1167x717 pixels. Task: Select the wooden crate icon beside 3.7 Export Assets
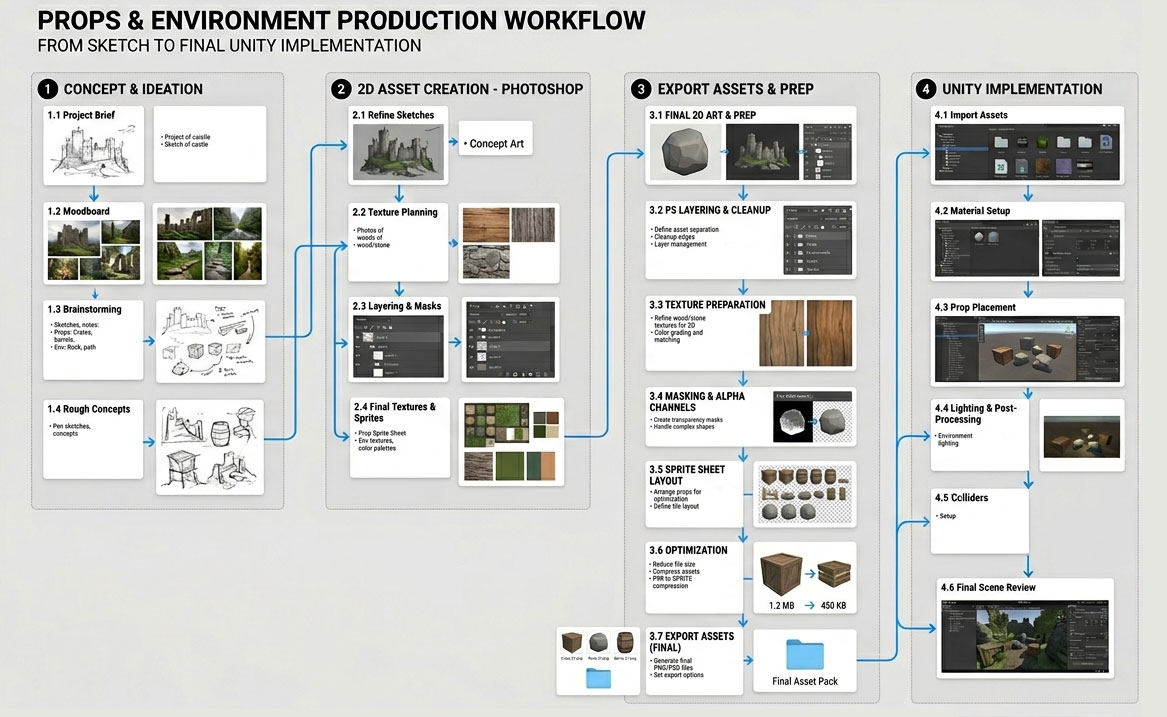572,643
